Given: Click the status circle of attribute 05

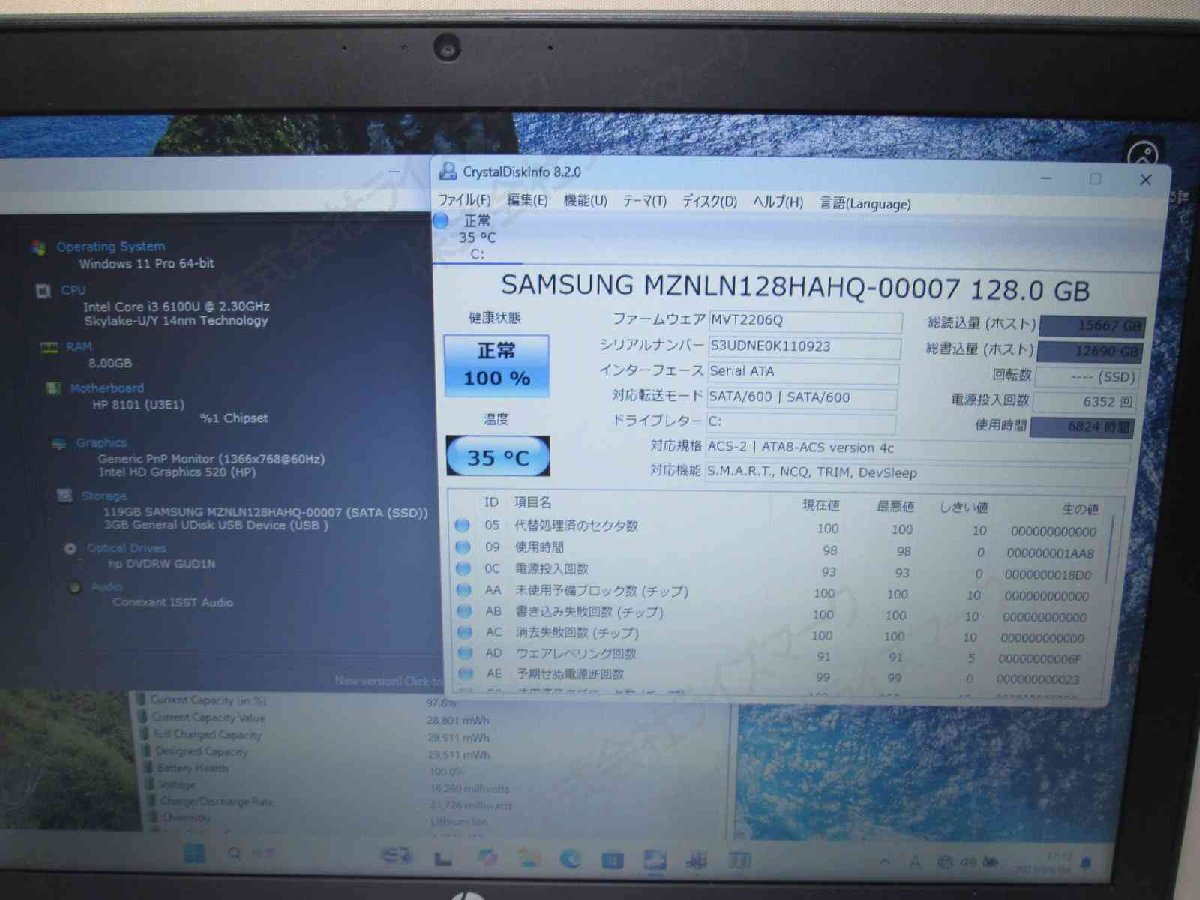Looking at the screenshot, I should [462, 526].
